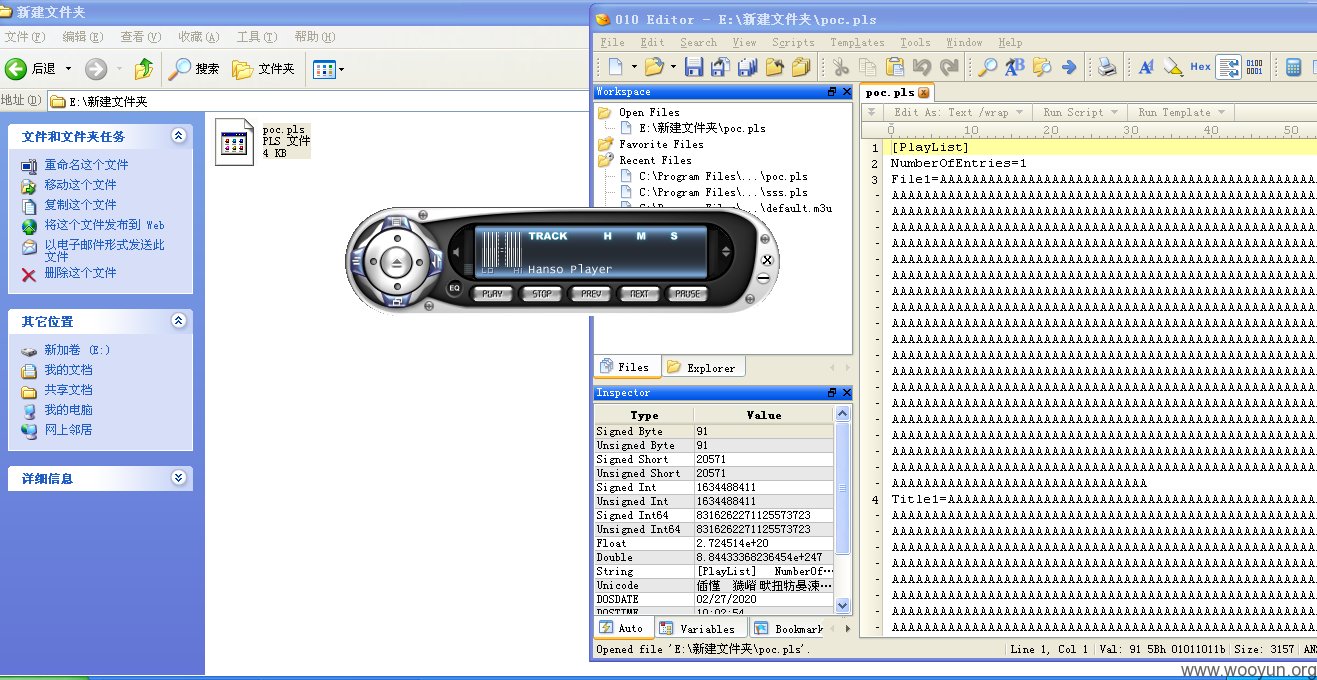This screenshot has height=680, width=1317.
Task: Click the Explorer address bar field
Action: pyautogui.click(x=318, y=101)
